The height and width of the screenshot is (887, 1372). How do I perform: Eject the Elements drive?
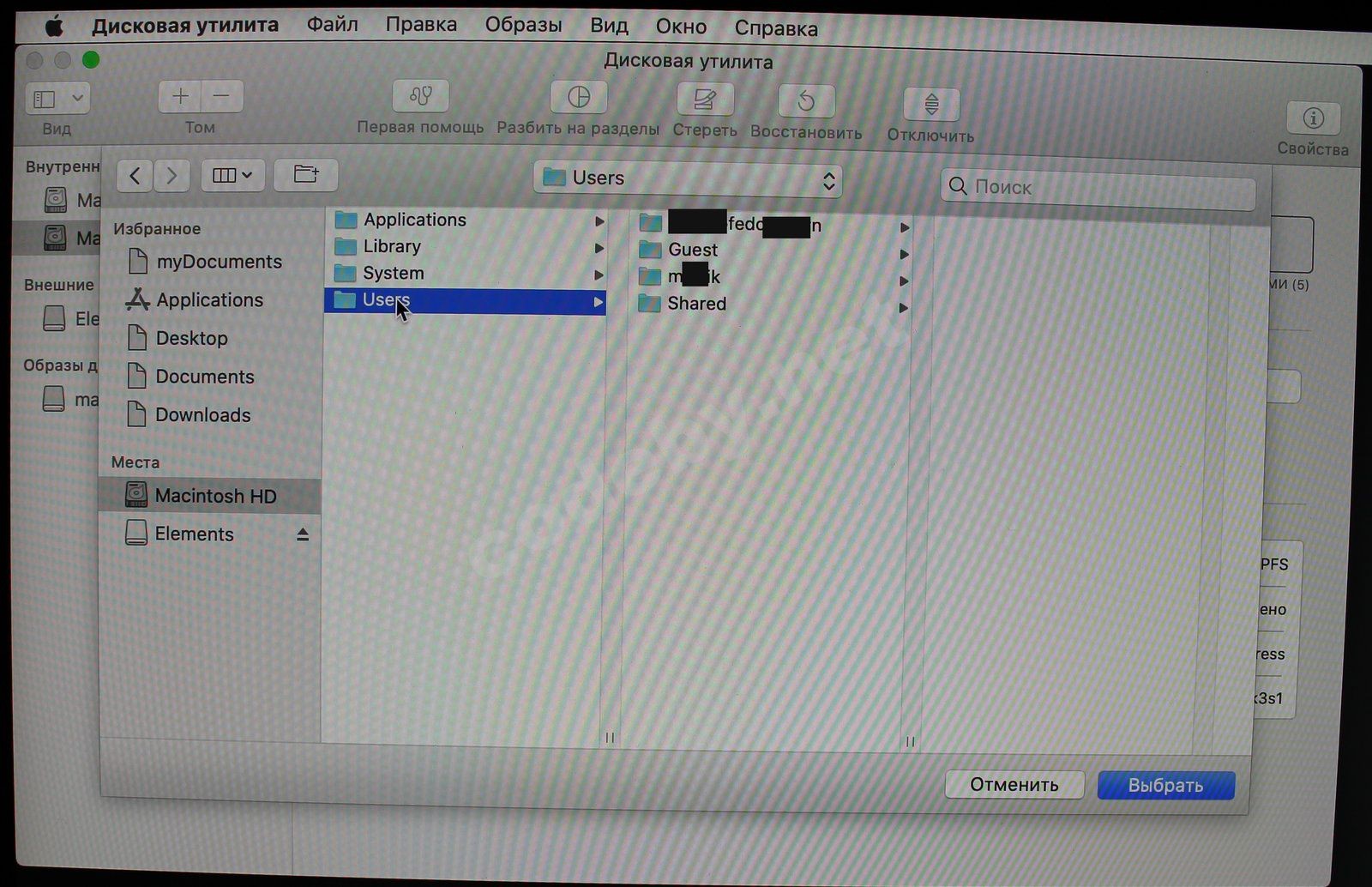302,534
